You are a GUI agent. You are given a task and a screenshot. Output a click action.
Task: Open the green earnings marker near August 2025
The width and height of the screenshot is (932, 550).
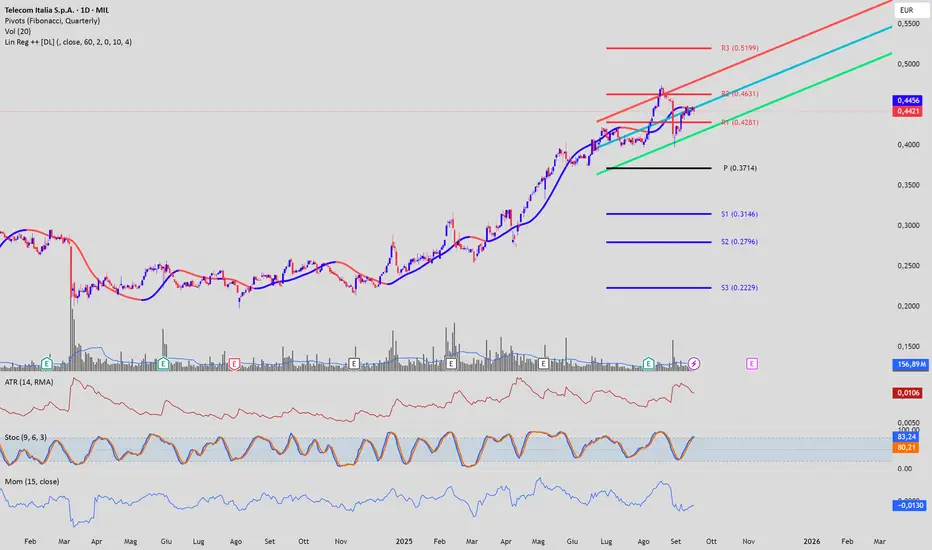[648, 363]
